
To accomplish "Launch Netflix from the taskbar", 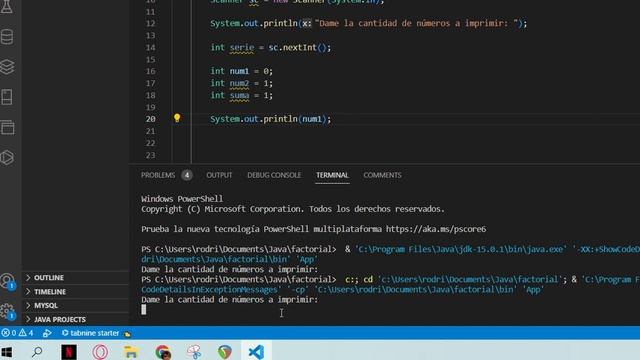I will pos(69,352).
